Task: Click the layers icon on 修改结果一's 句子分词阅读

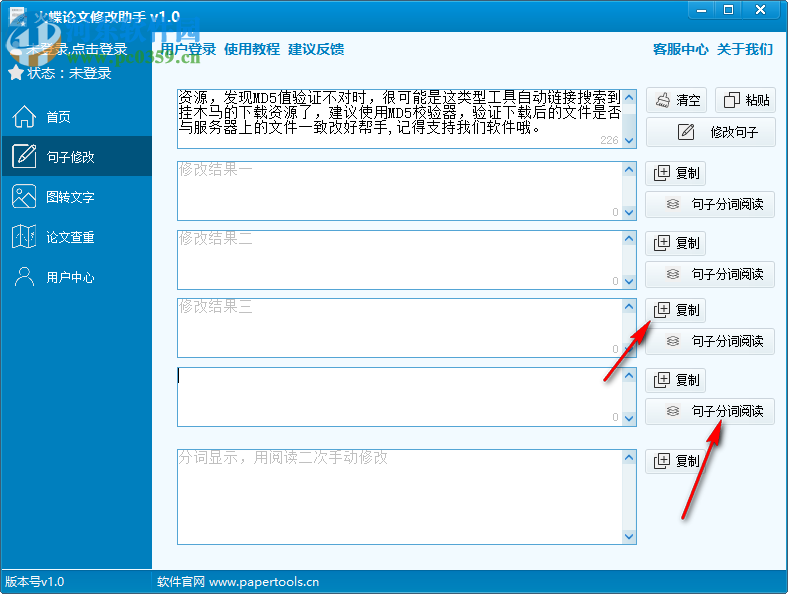Action: 673,204
